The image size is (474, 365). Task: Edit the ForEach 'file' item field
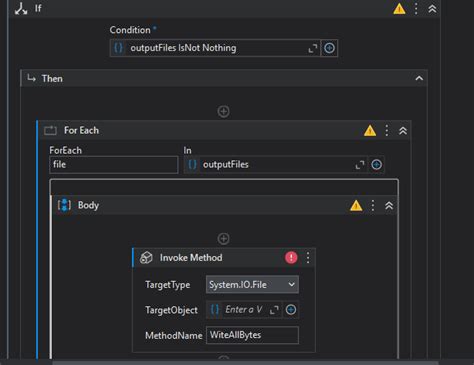114,165
